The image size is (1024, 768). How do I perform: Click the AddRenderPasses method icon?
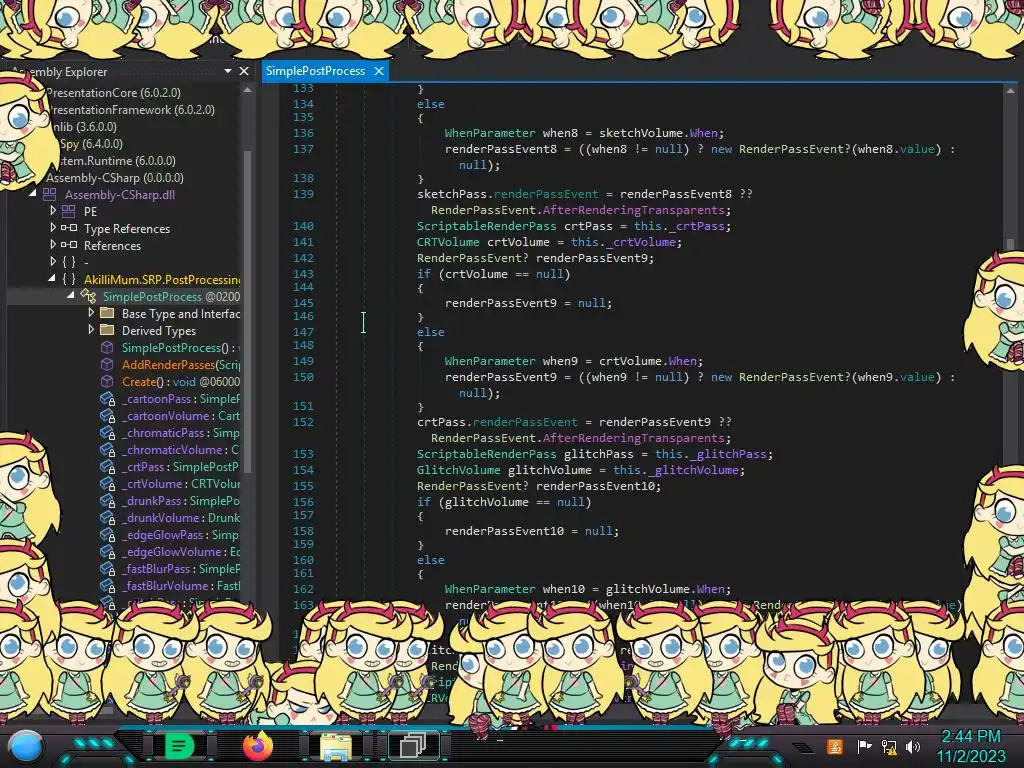click(x=107, y=364)
